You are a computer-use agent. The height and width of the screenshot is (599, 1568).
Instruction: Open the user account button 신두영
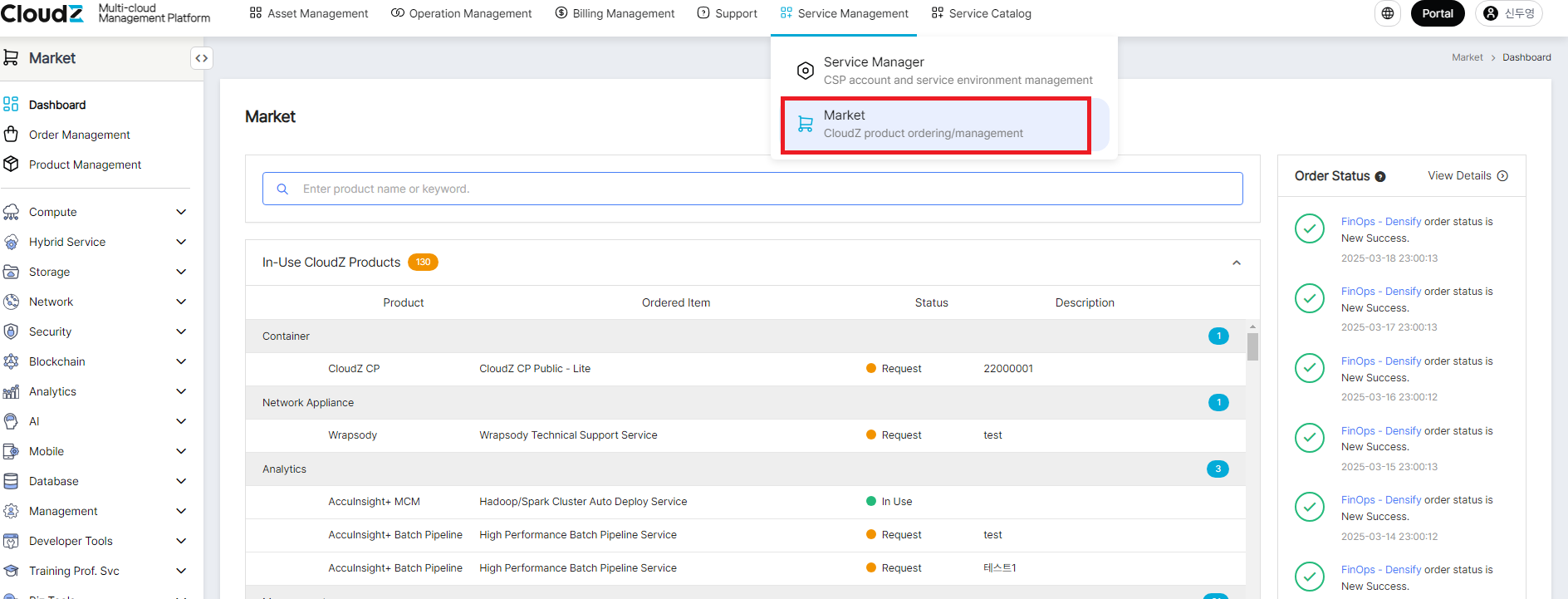tap(1509, 13)
